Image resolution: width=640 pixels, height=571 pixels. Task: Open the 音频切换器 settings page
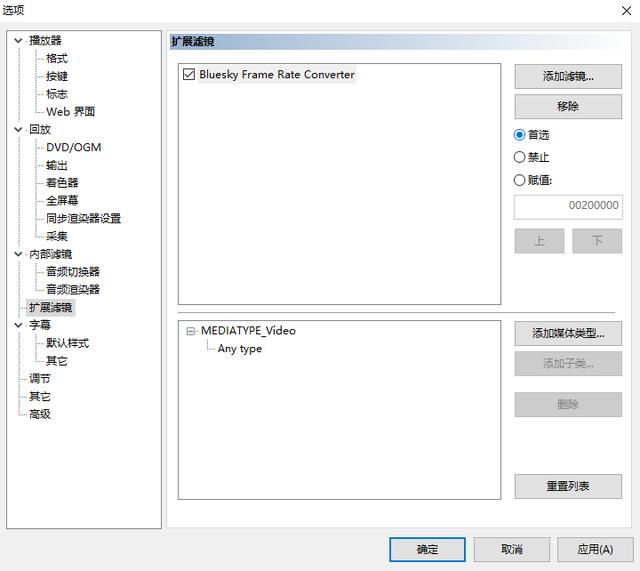click(x=73, y=271)
